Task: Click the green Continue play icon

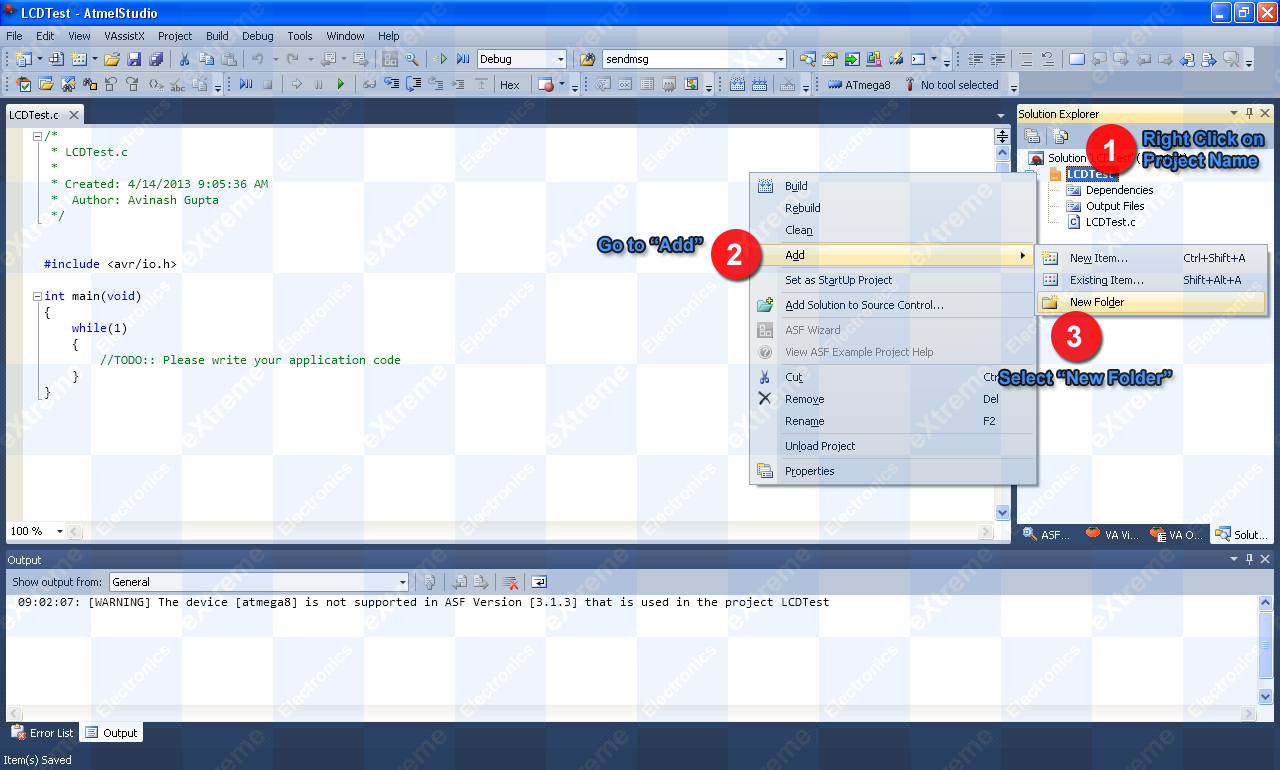Action: tap(341, 85)
